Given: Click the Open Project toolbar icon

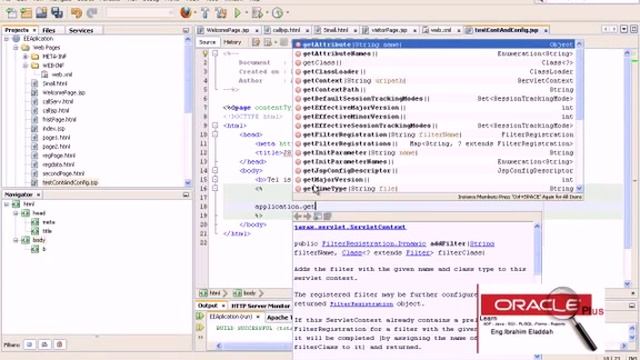Looking at the screenshot, I should [41, 13].
